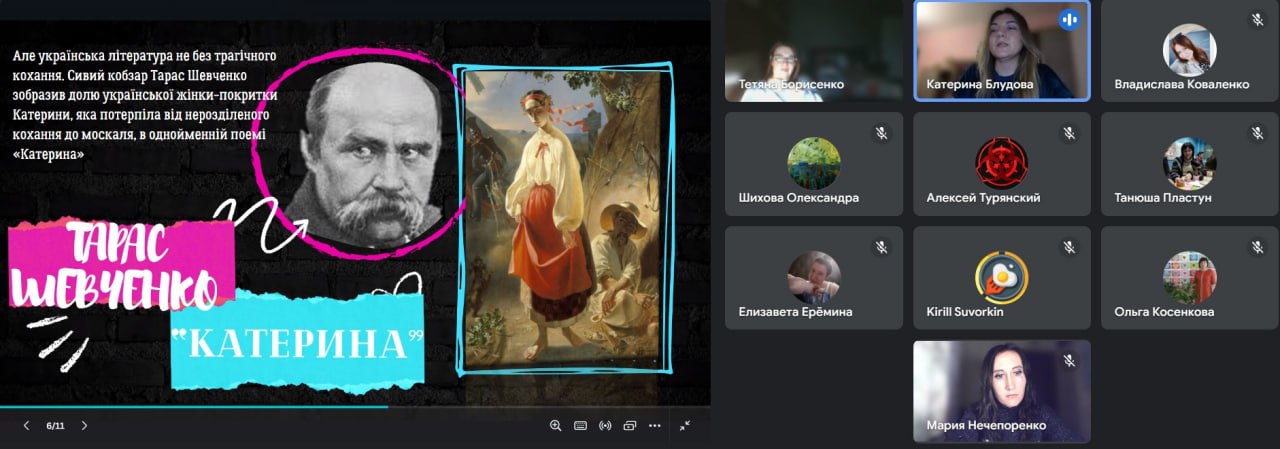Viewport: 1280px width, 449px height.
Task: Open the three-dot more options menu
Action: tap(654, 425)
